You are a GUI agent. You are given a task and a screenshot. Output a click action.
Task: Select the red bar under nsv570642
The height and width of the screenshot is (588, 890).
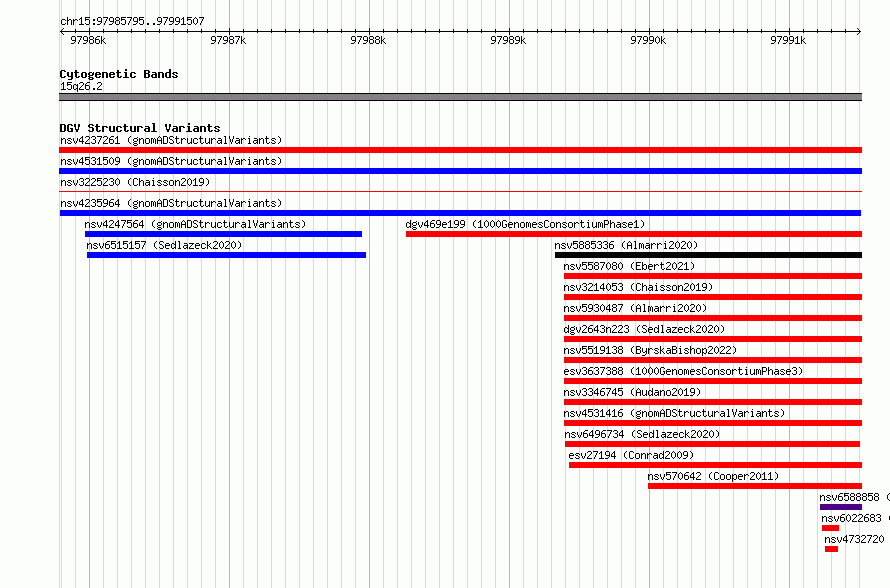pos(755,486)
